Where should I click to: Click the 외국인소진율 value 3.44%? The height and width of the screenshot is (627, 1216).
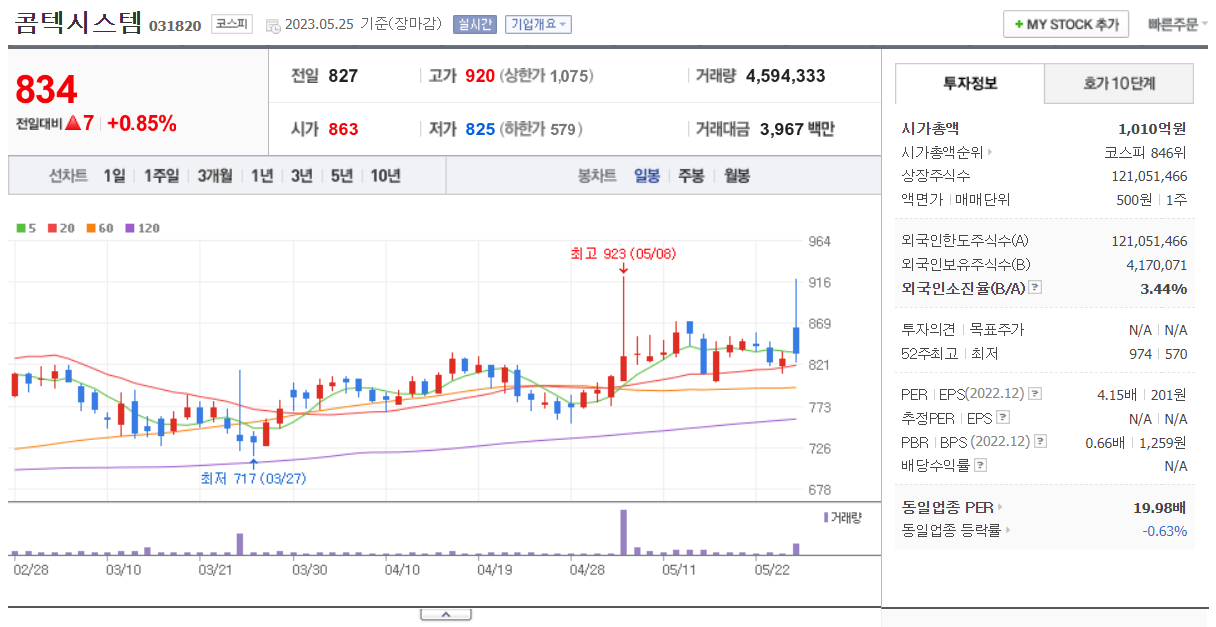(x=1164, y=289)
